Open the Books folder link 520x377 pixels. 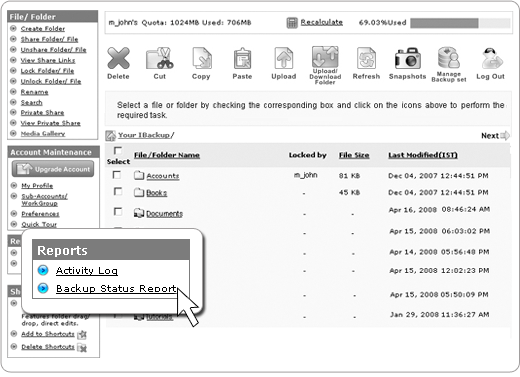[157, 193]
